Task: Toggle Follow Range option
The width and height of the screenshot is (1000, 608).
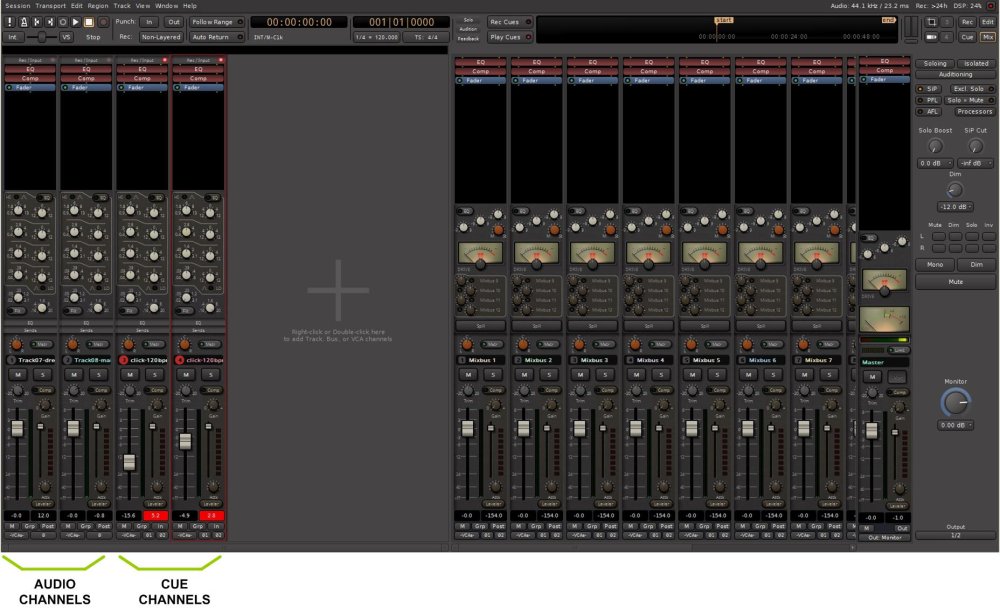Action: [x=216, y=21]
